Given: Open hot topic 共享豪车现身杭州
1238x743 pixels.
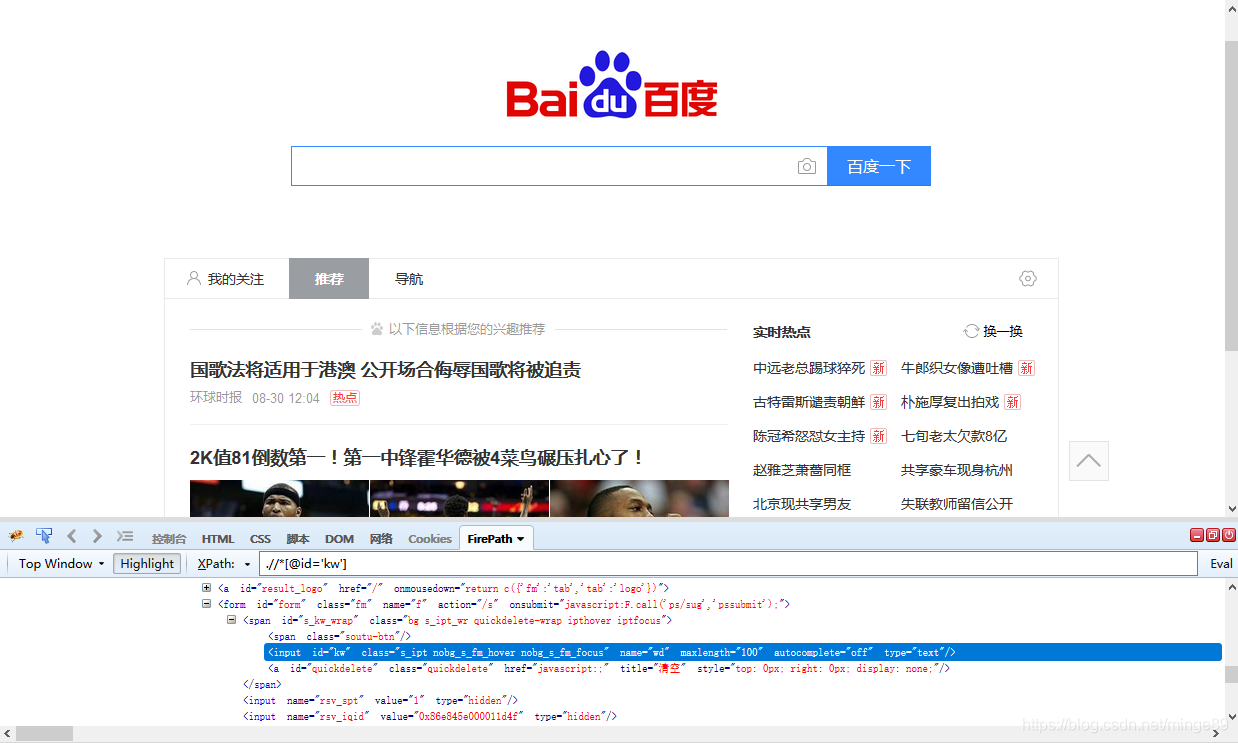Looking at the screenshot, I should tap(957, 470).
